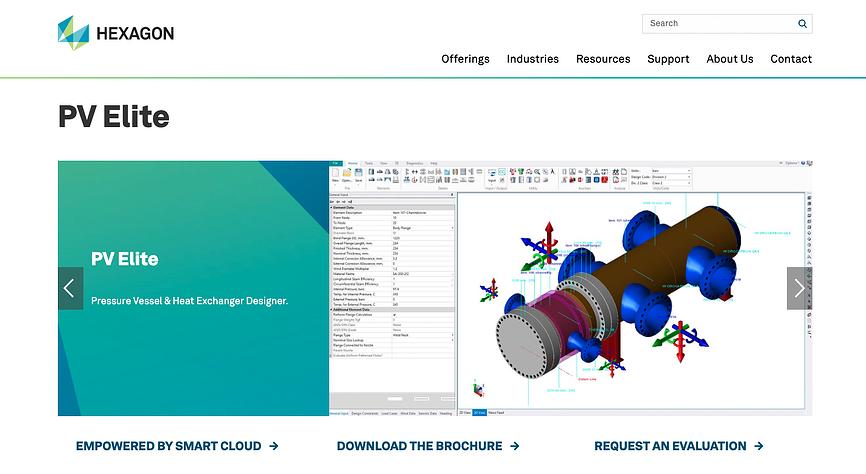Click the Open folder icon in ribbon
Viewport: 866px width, 474px height.
click(347, 173)
